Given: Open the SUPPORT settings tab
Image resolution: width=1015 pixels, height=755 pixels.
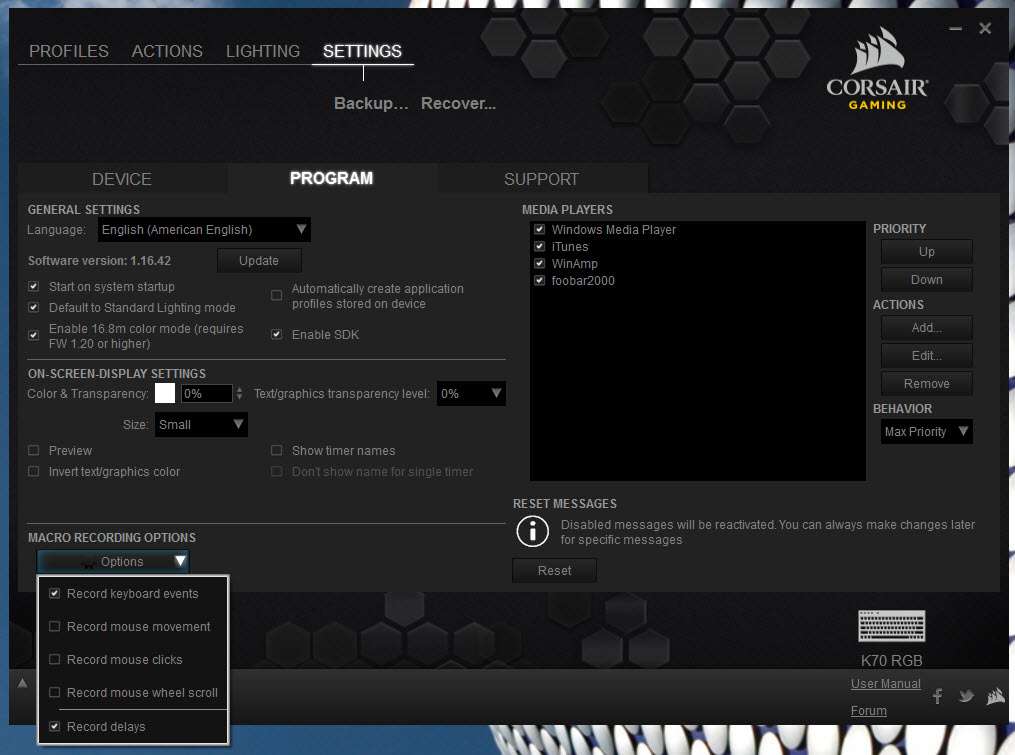Looking at the screenshot, I should click(542, 179).
